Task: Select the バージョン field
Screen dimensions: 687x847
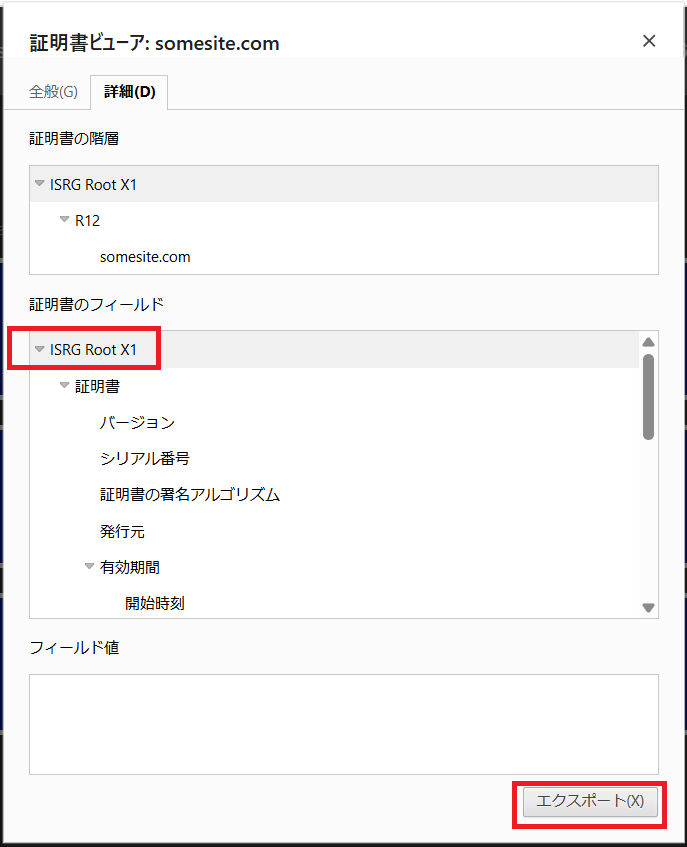Action: tap(137, 422)
